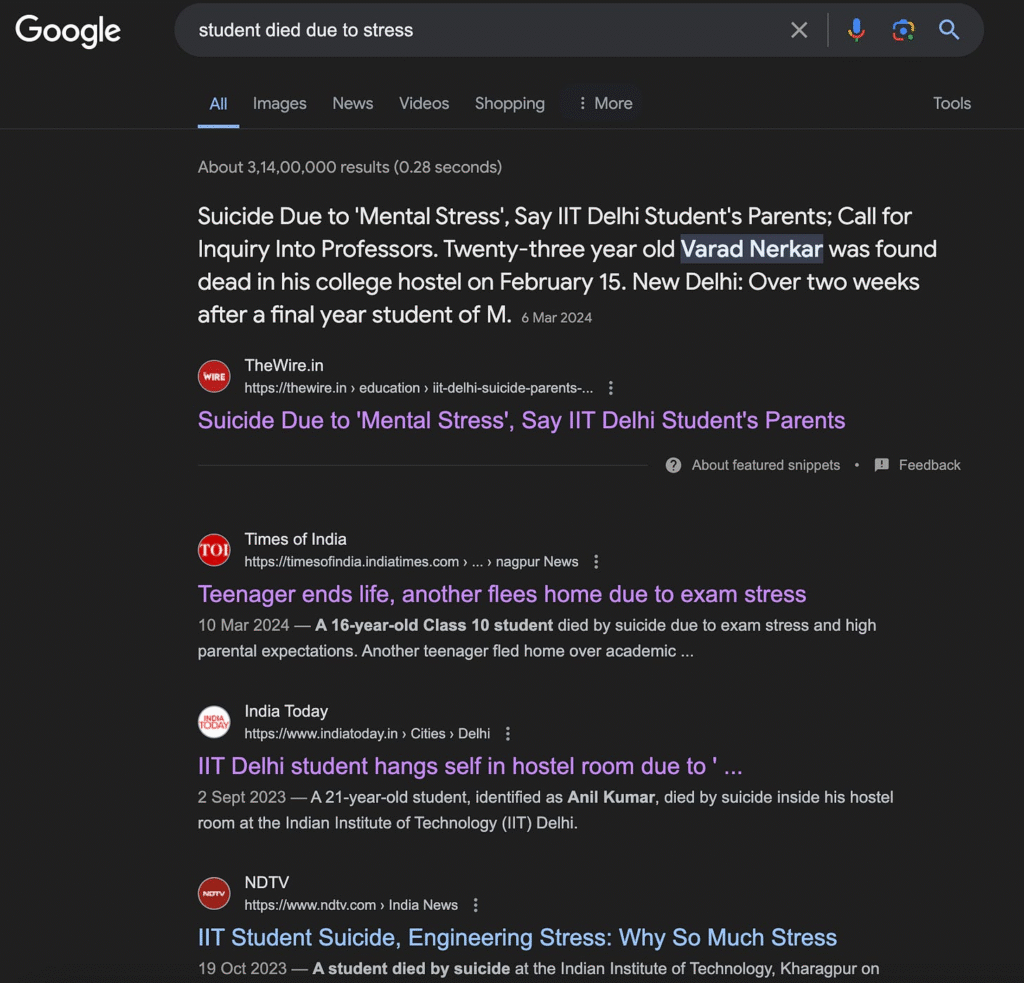The image size is (1024, 983).
Task: Click the thewire.in breadcrumb URL
Action: (x=419, y=388)
